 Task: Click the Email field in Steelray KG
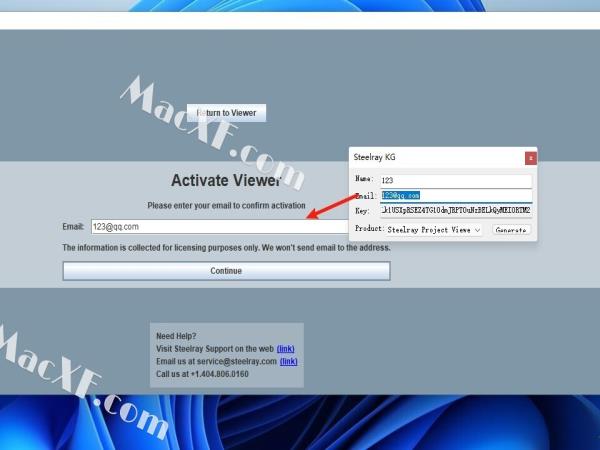tap(456, 196)
